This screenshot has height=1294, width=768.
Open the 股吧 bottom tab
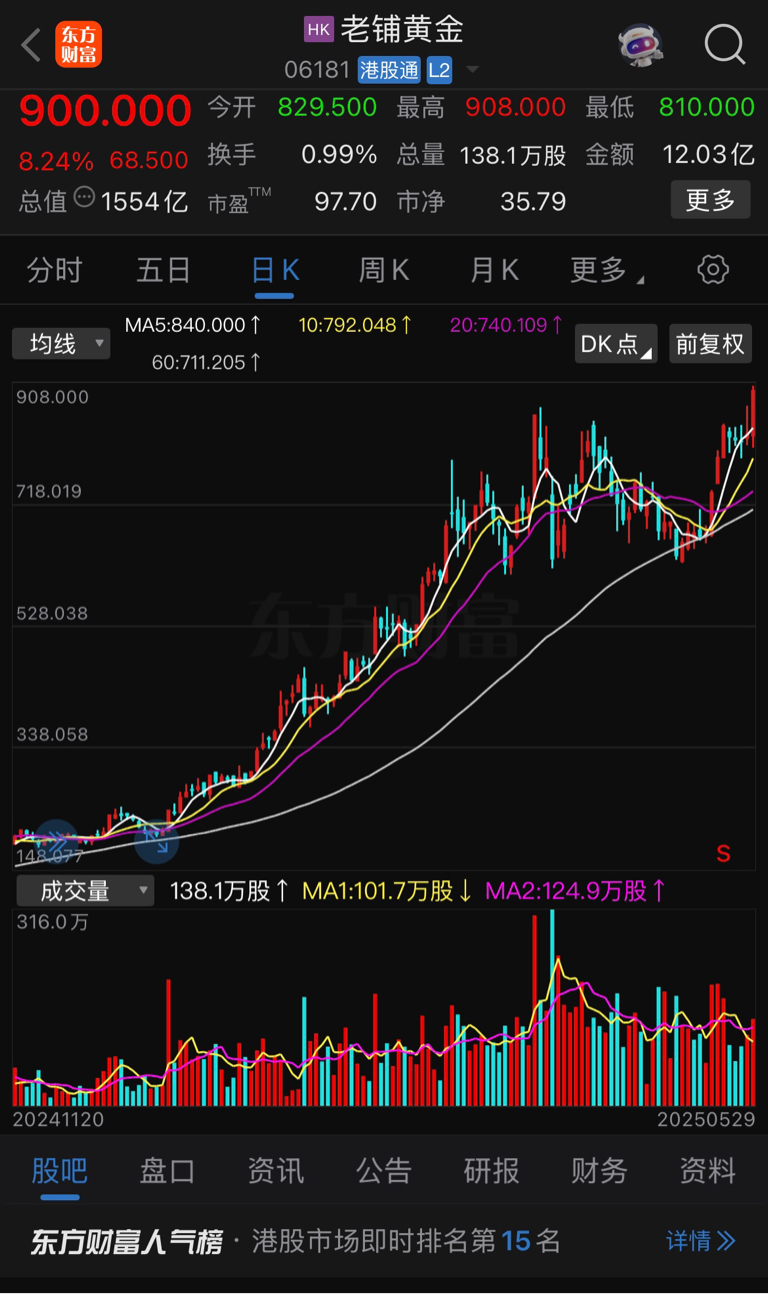[x=59, y=1171]
